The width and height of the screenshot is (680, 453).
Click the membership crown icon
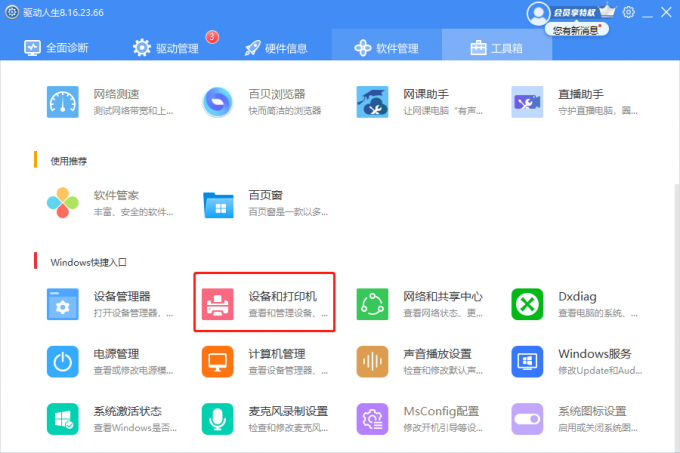coord(607,10)
